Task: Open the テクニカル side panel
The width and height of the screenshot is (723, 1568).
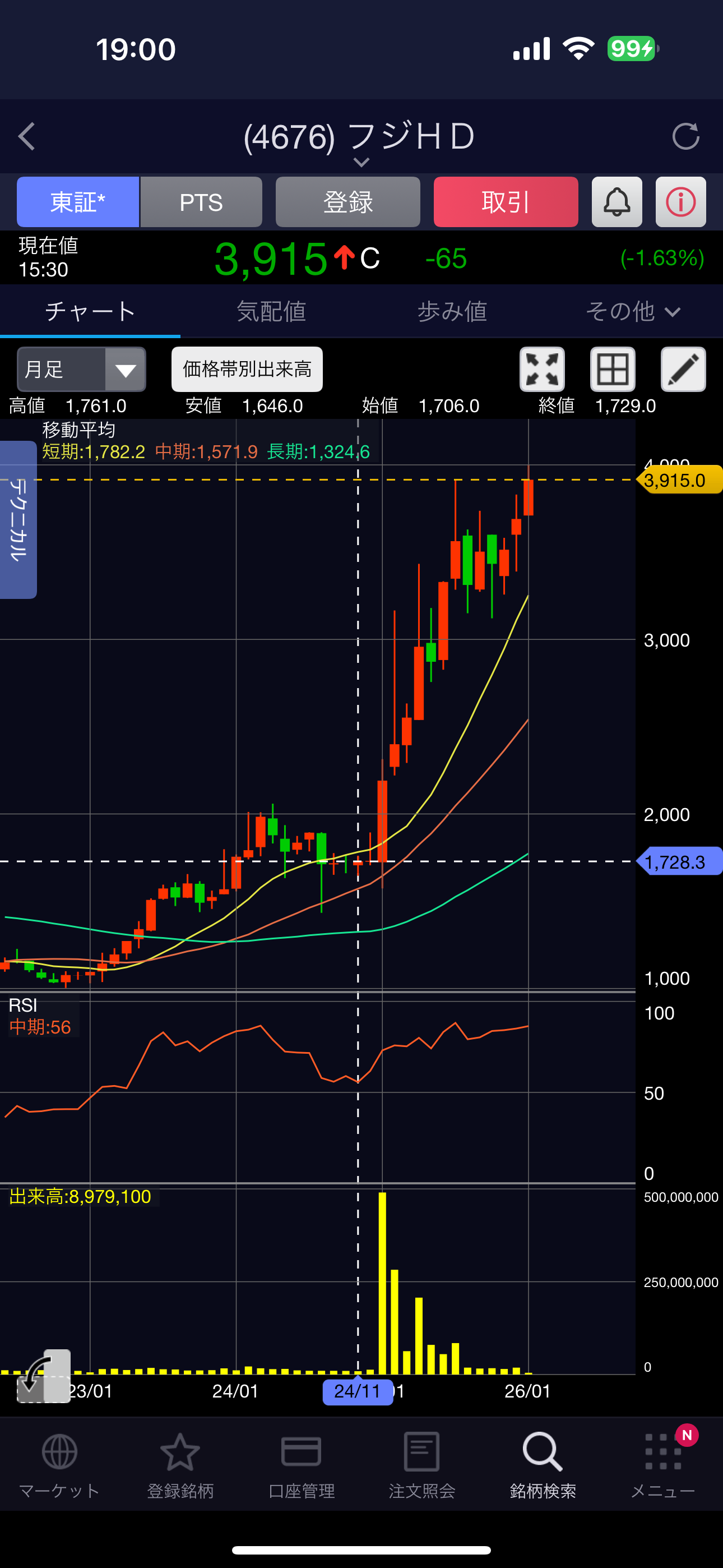Action: (x=18, y=519)
